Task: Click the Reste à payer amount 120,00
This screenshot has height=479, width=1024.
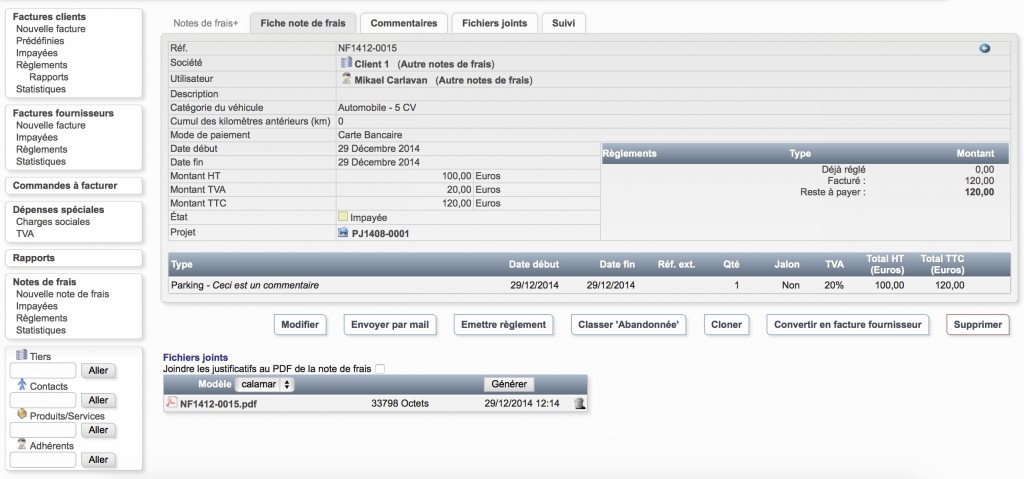Action: [x=980, y=192]
